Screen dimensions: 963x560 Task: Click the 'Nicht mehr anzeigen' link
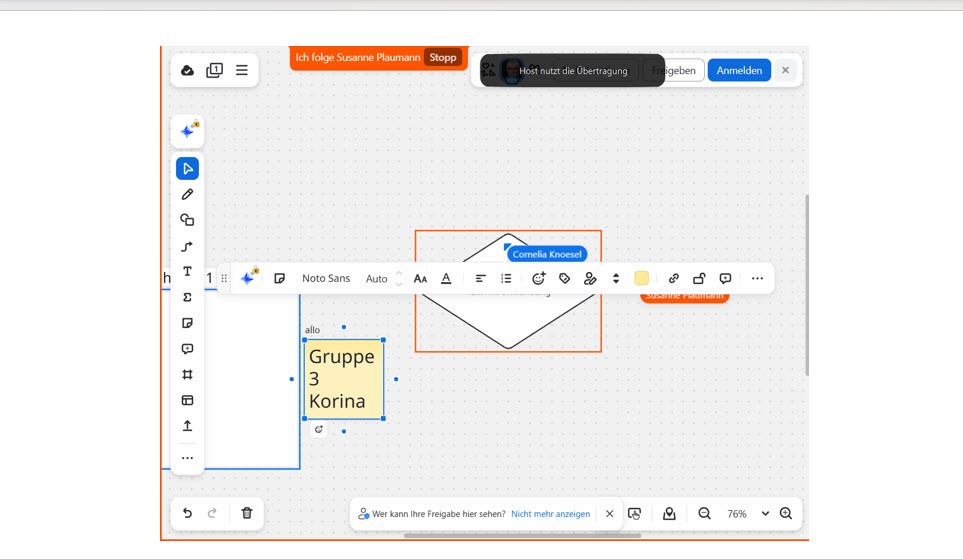tap(550, 513)
